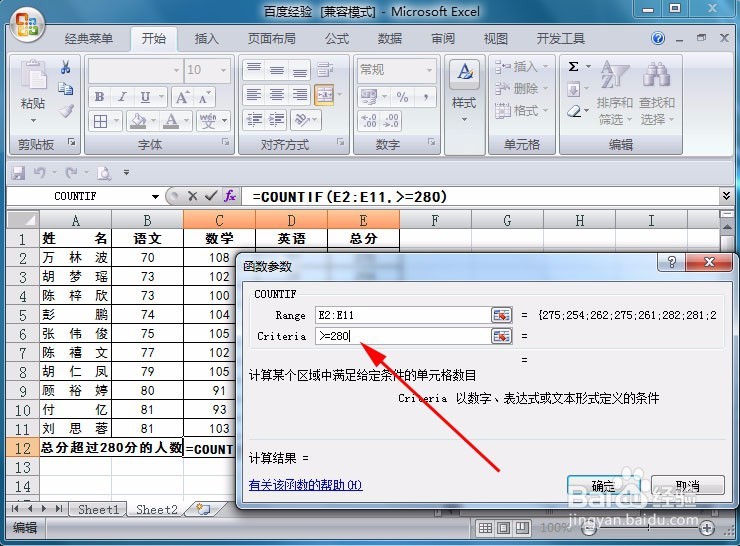The image size is (740, 546).
Task: Click the Increase Decimal icon
Action: click(369, 121)
